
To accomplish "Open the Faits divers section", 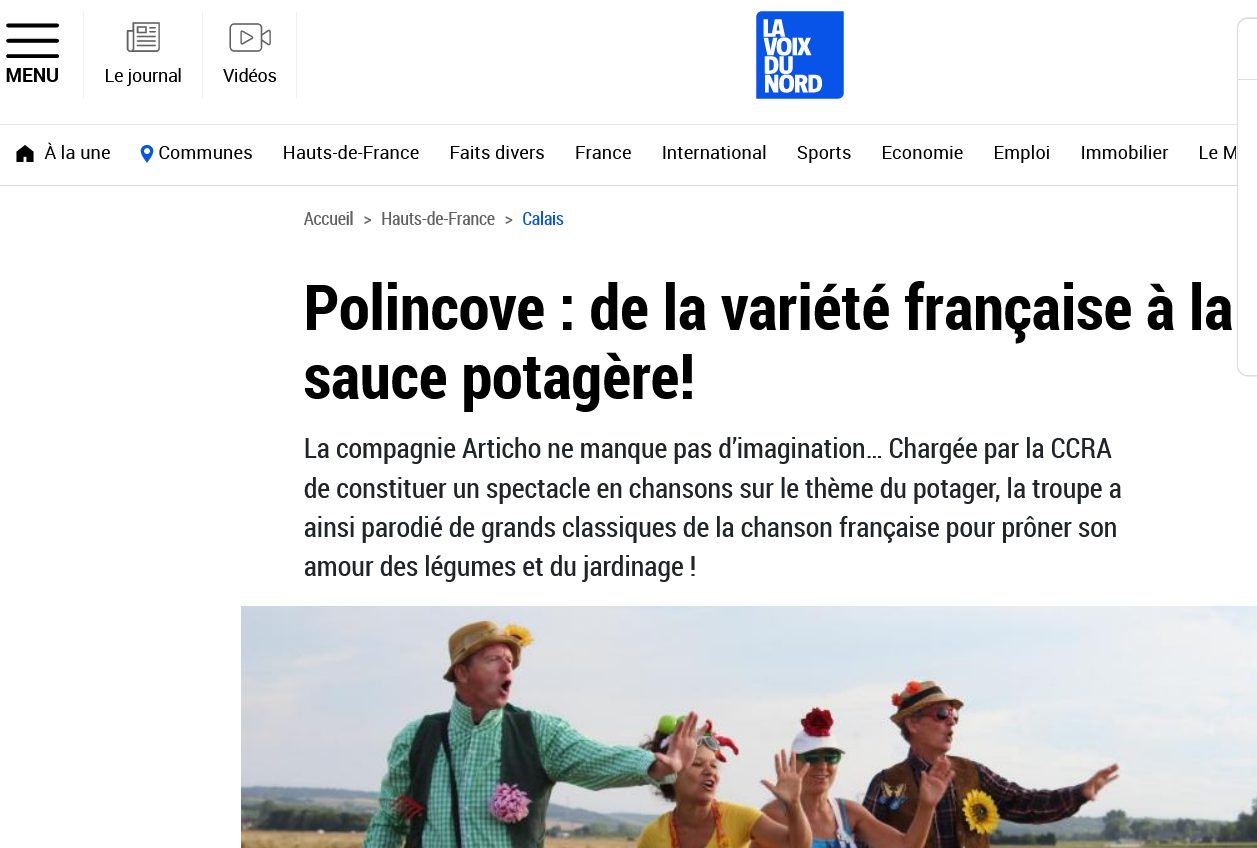I will [497, 153].
